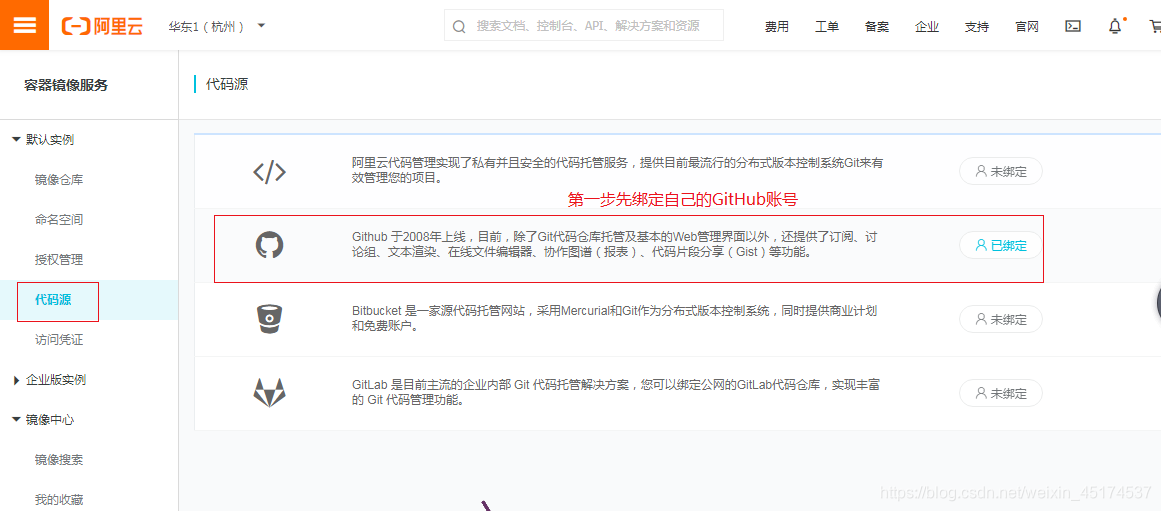Open the region dropdown 华东1（杭州）

pyautogui.click(x=216, y=27)
